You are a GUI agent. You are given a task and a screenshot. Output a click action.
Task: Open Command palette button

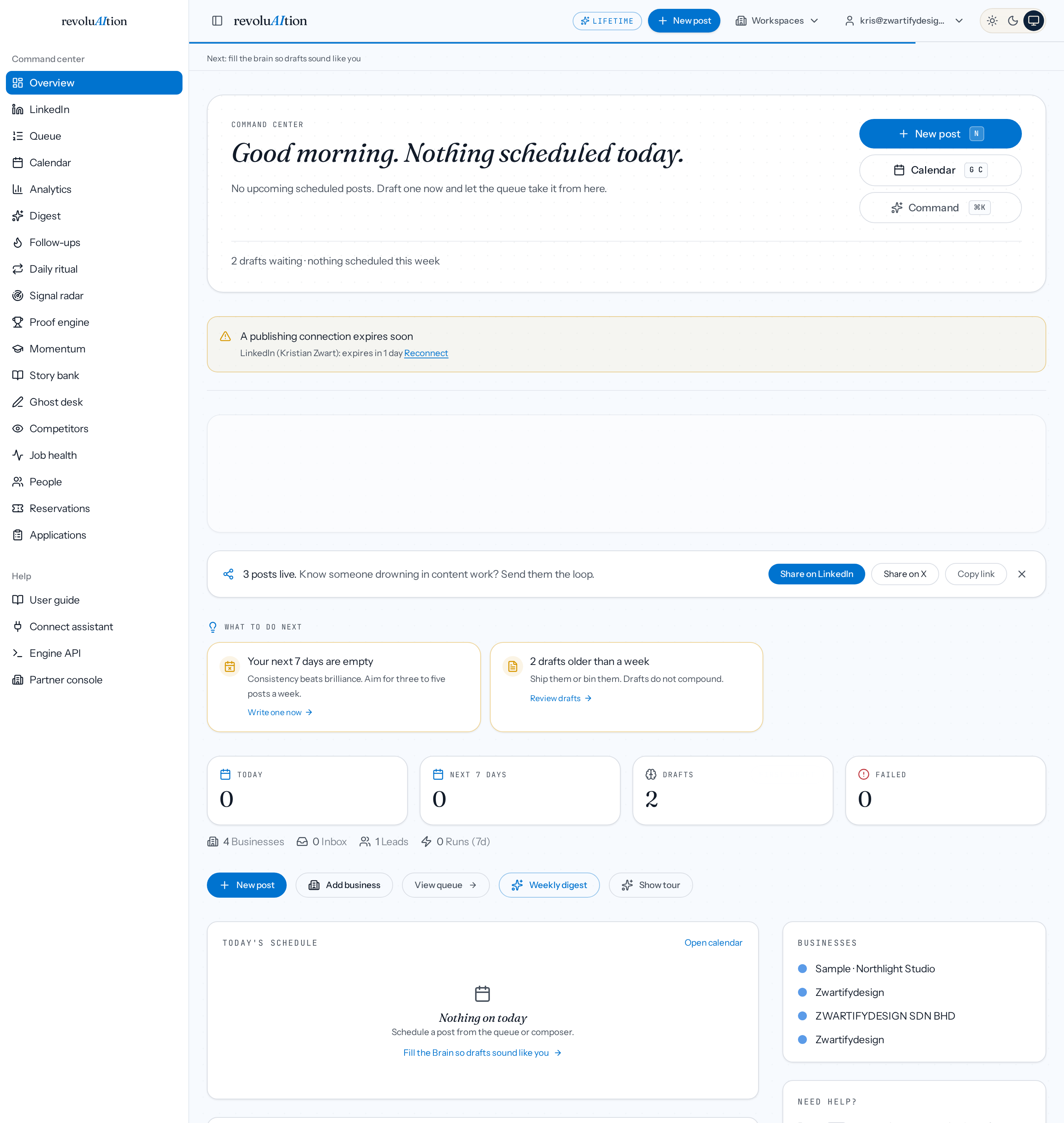pyautogui.click(x=940, y=208)
